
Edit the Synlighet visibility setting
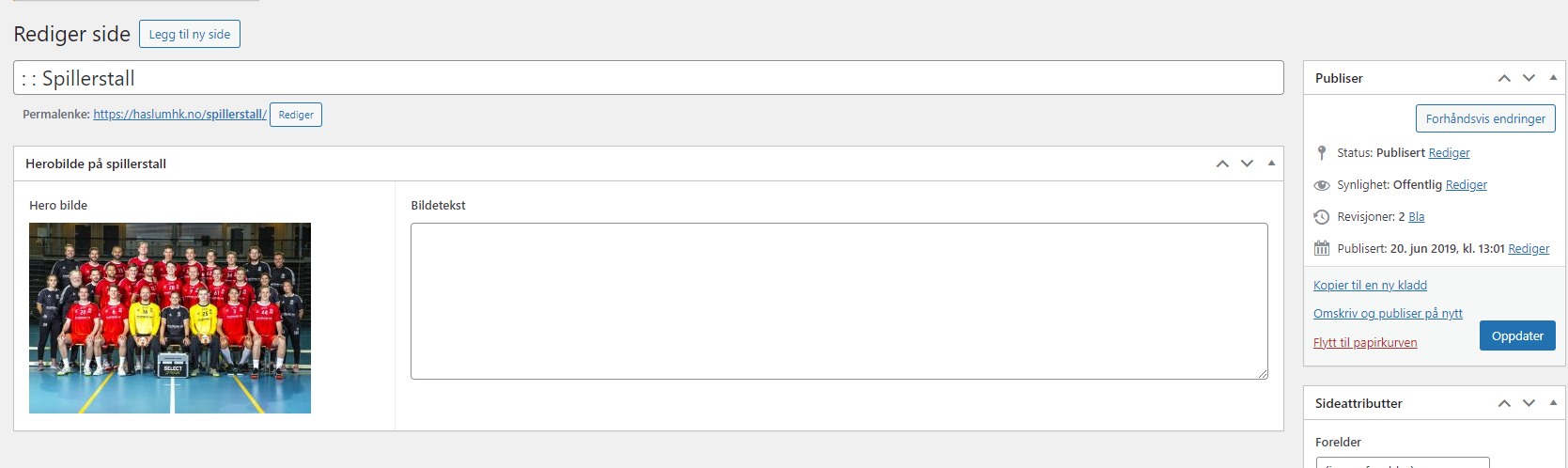click(1466, 185)
